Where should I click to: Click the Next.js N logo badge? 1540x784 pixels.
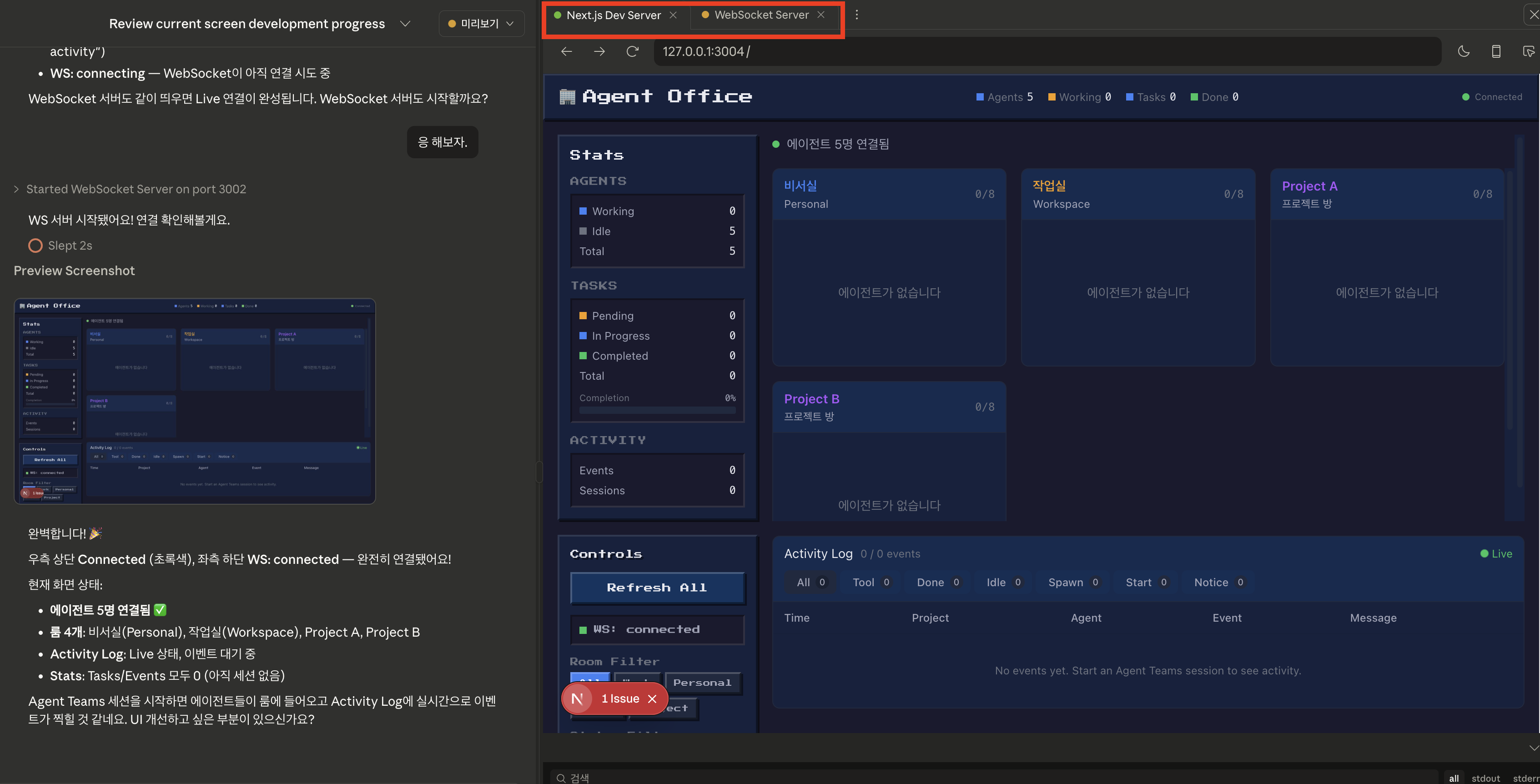point(578,699)
